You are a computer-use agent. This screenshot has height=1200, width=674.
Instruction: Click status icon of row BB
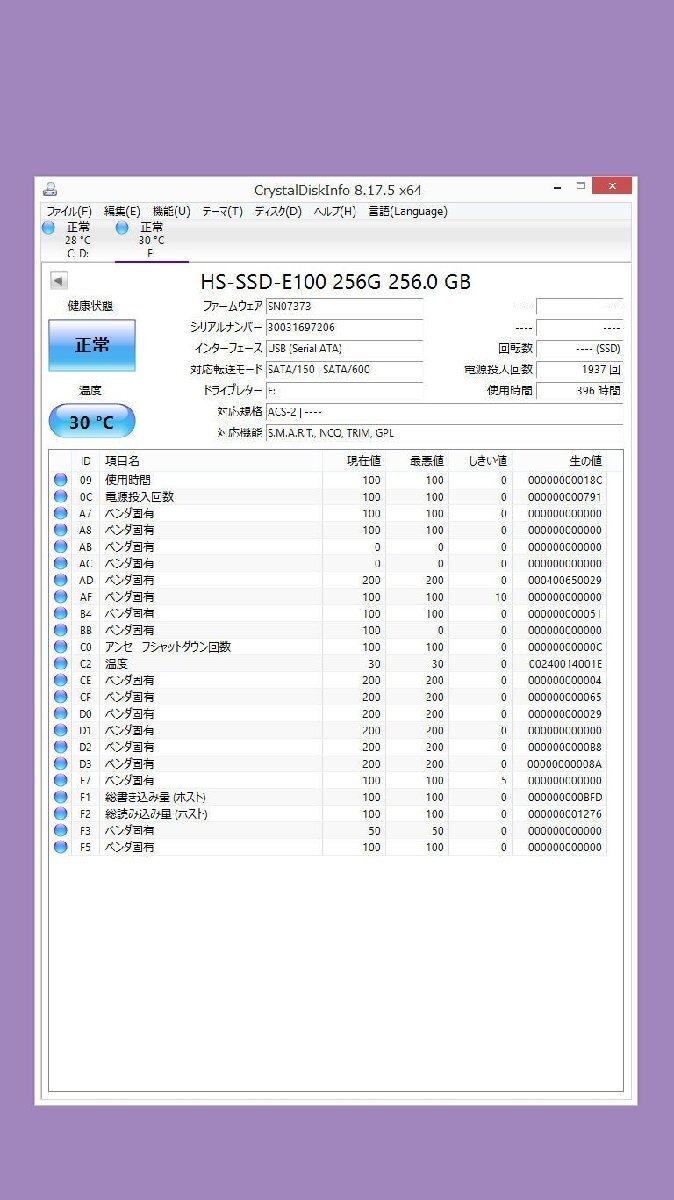61,630
